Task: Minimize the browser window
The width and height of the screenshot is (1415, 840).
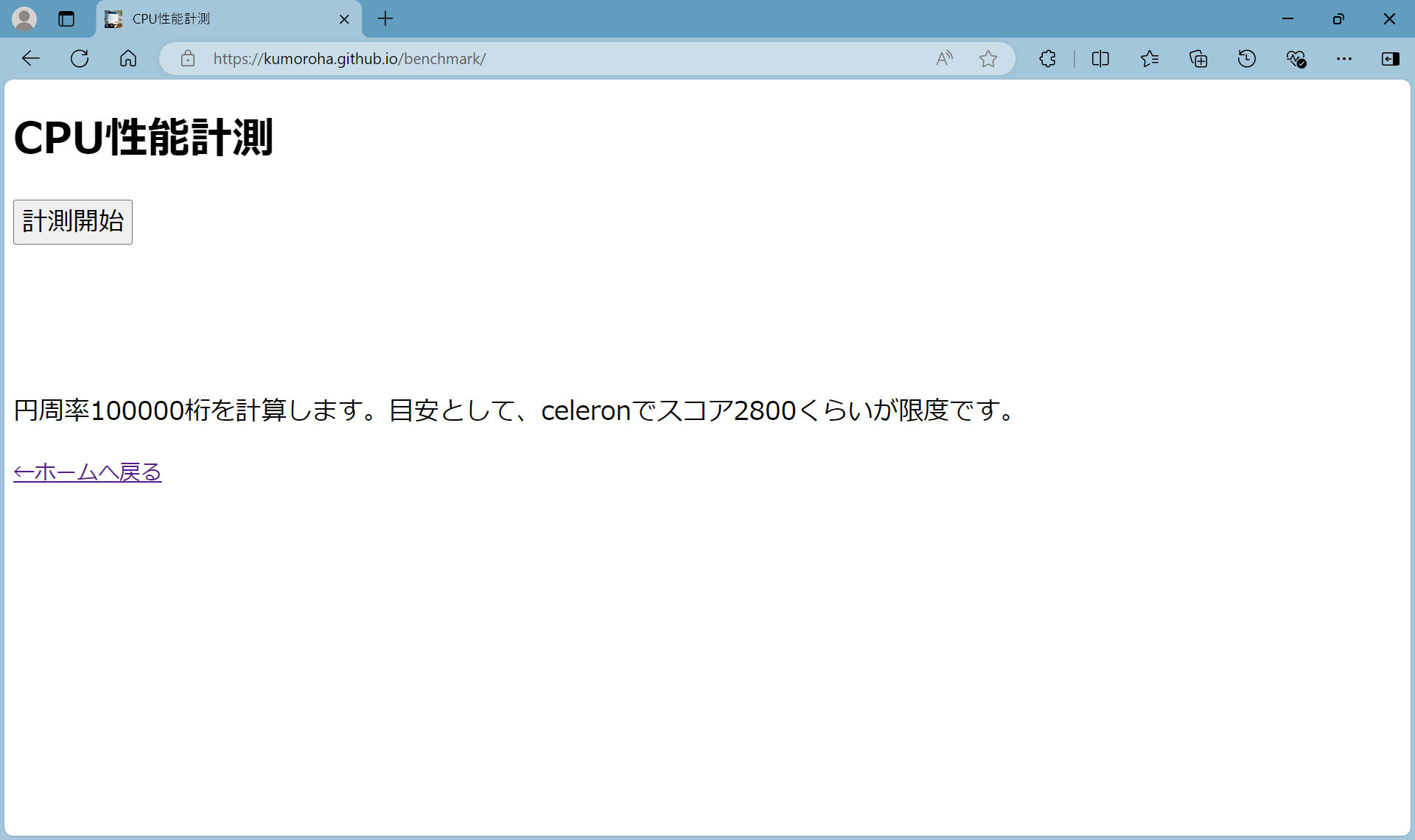Action: point(1288,19)
